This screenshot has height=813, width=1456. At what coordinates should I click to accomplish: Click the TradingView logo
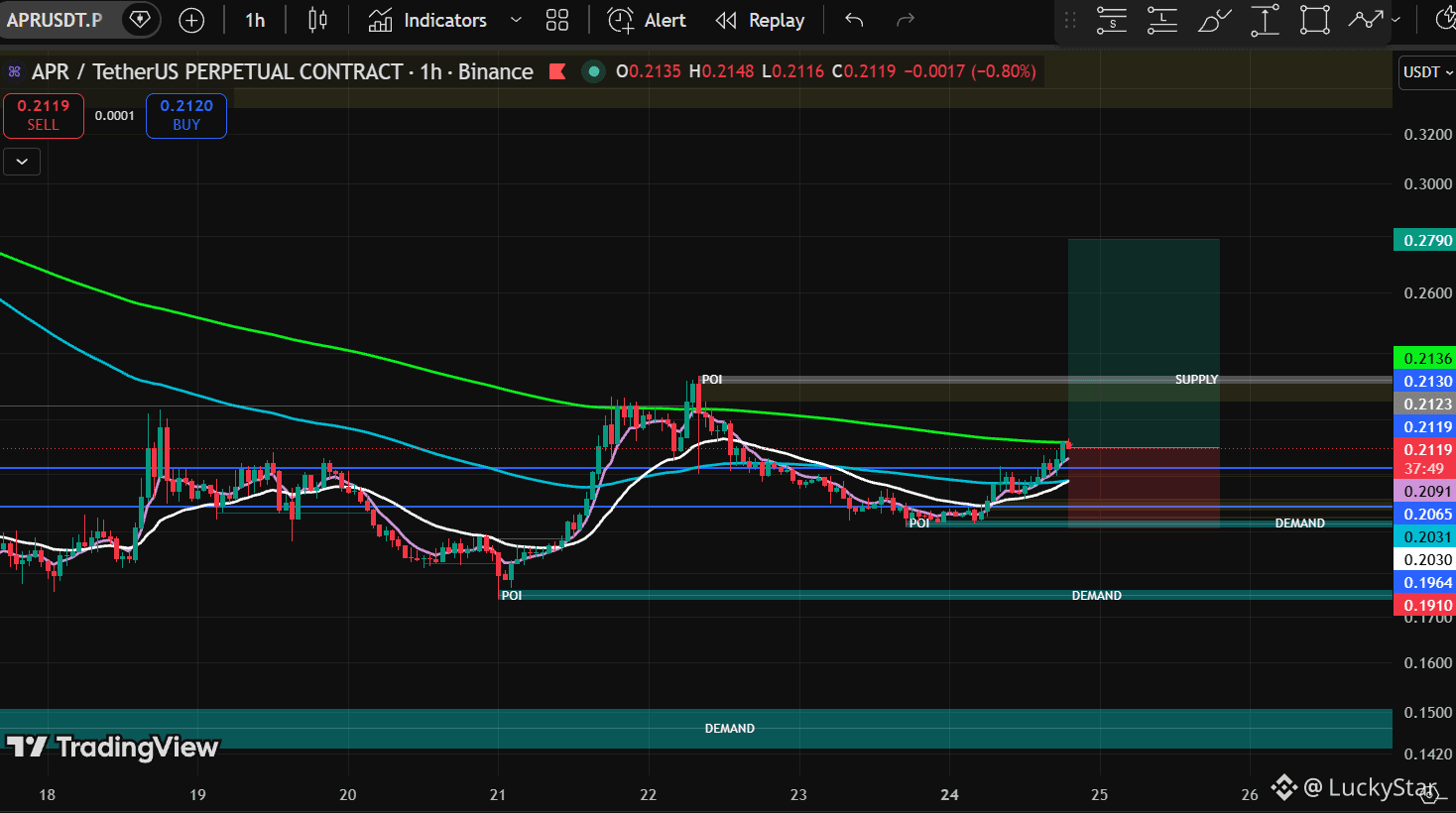pos(112,747)
